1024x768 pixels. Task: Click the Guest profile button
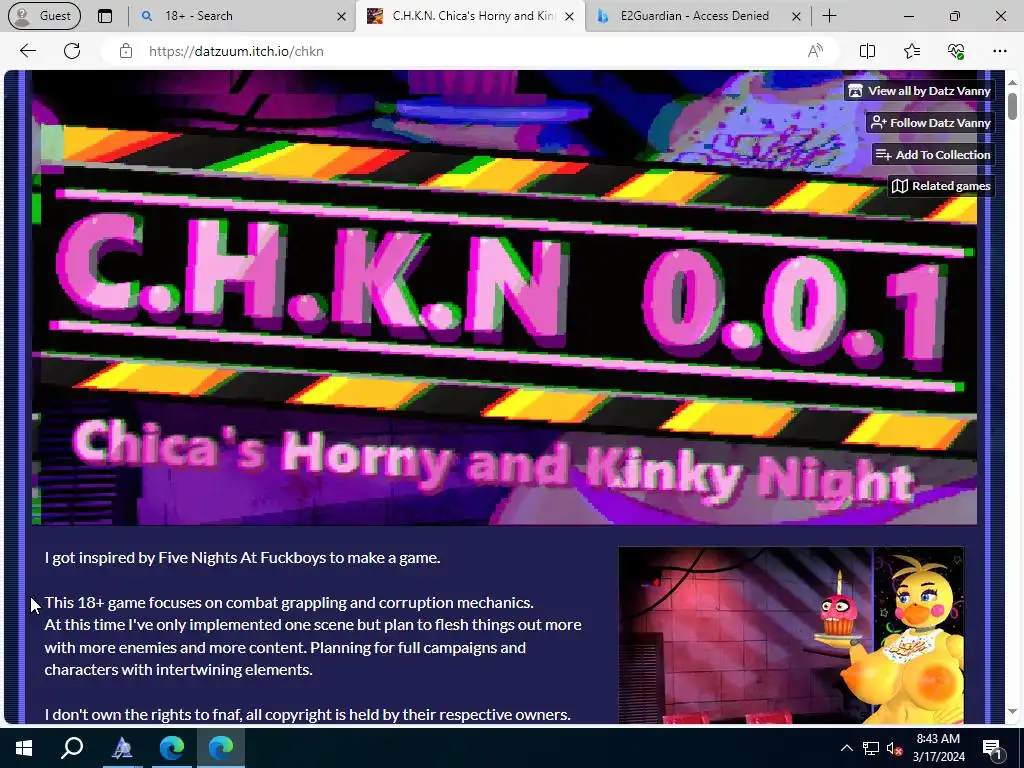[44, 16]
